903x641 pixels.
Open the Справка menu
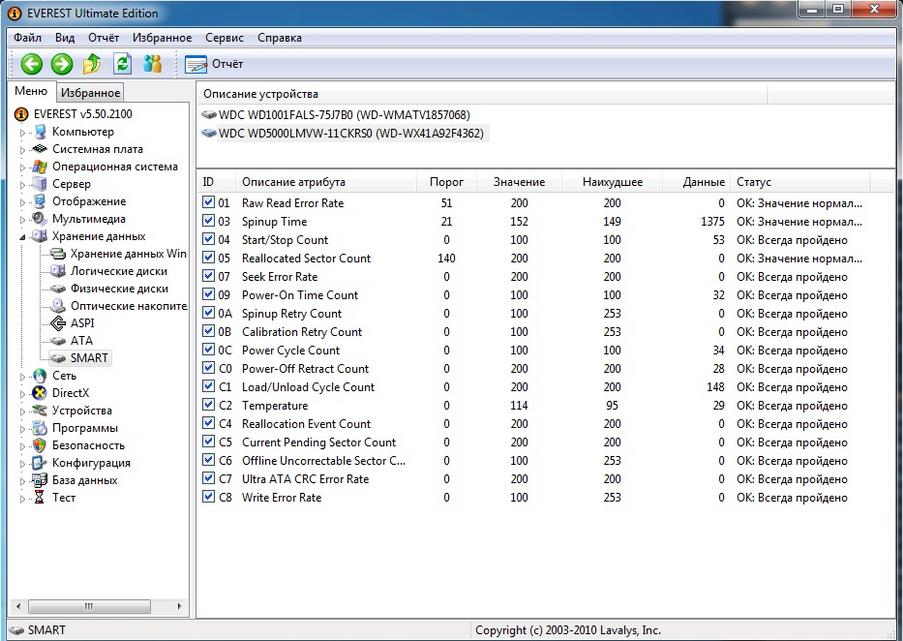[279, 38]
